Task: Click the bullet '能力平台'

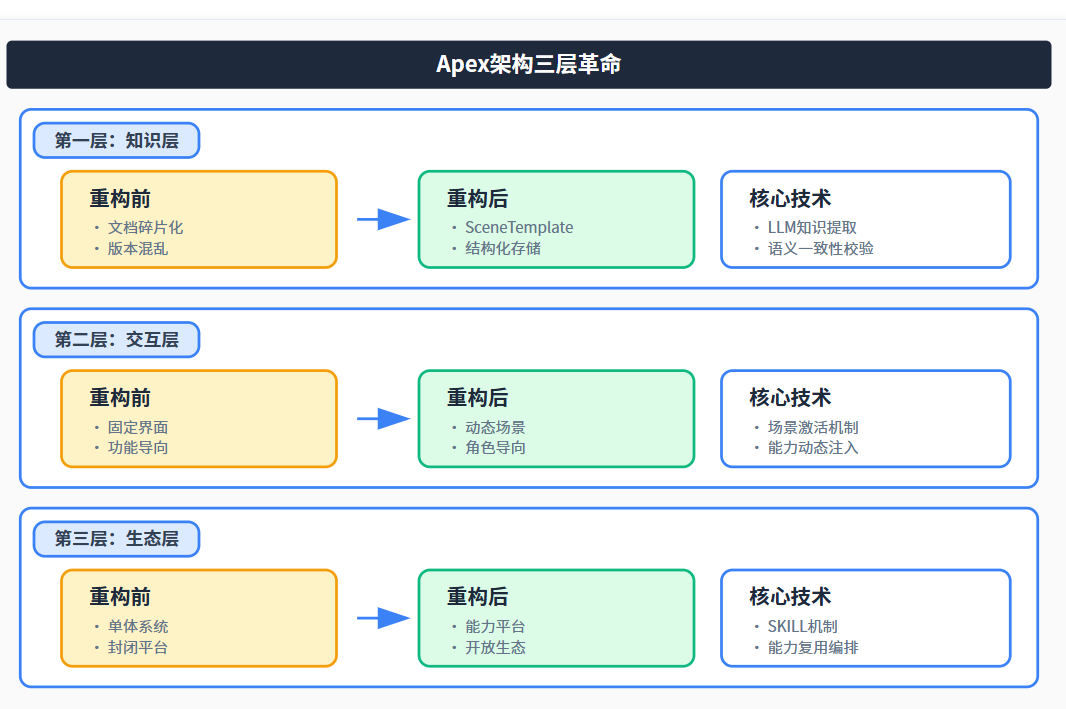Action: [x=495, y=627]
